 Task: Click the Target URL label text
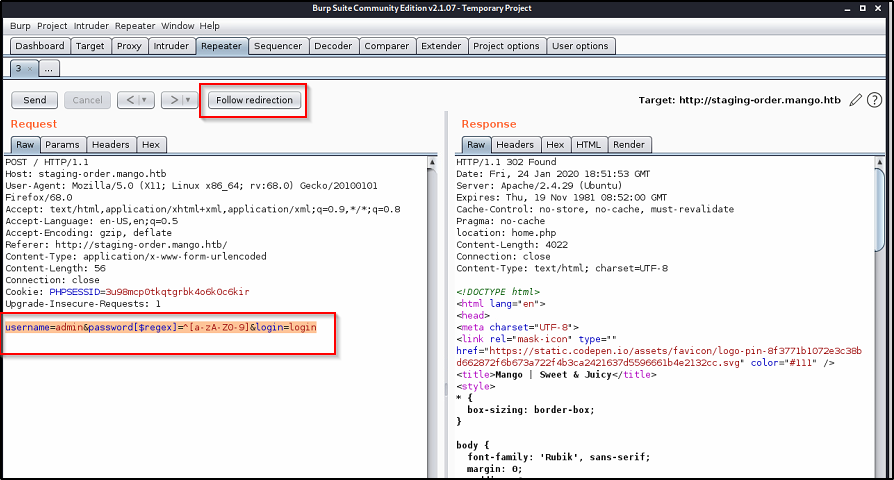[x=739, y=100]
